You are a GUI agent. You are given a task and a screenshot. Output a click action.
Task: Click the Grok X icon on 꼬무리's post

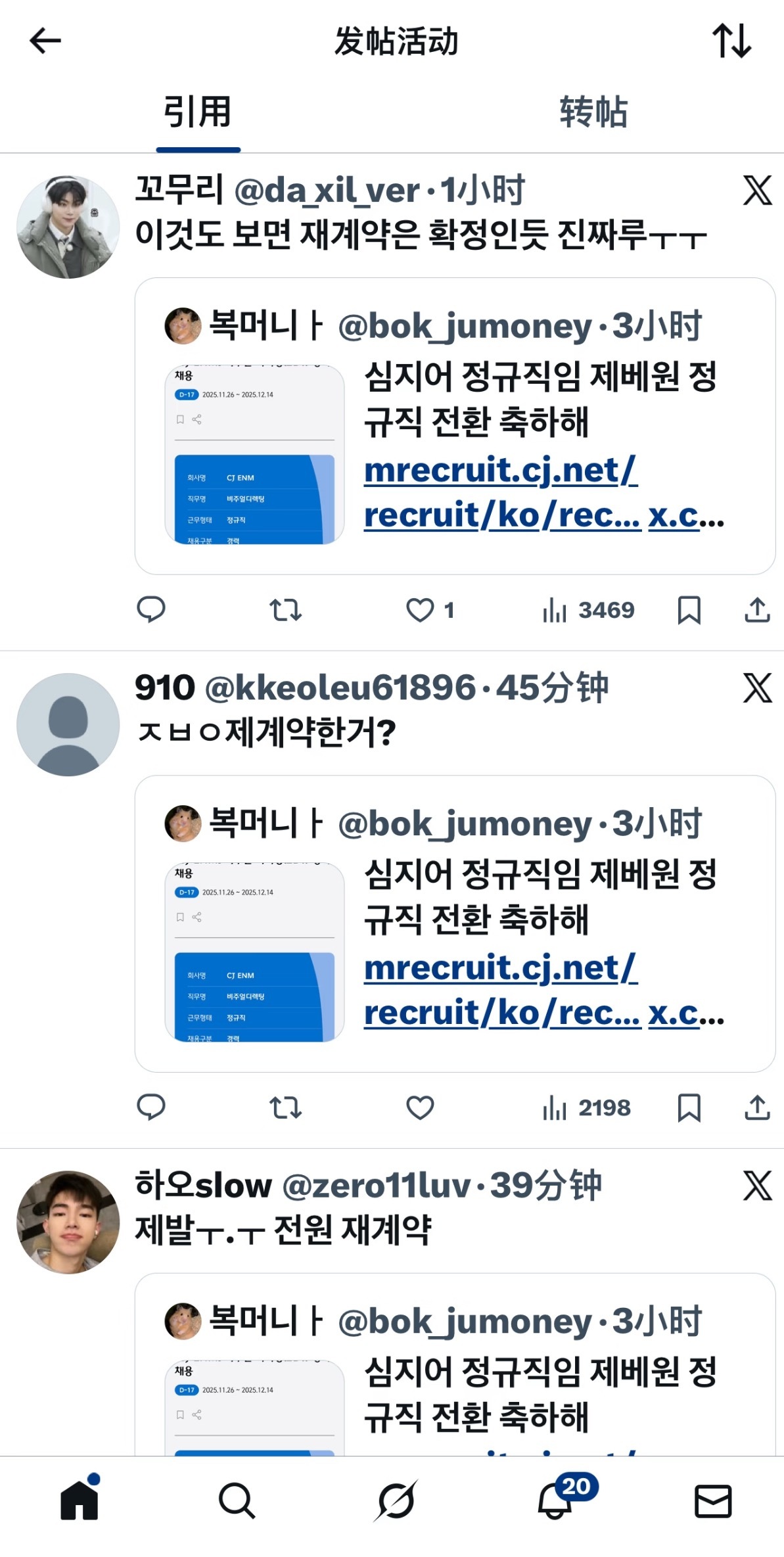click(x=757, y=191)
